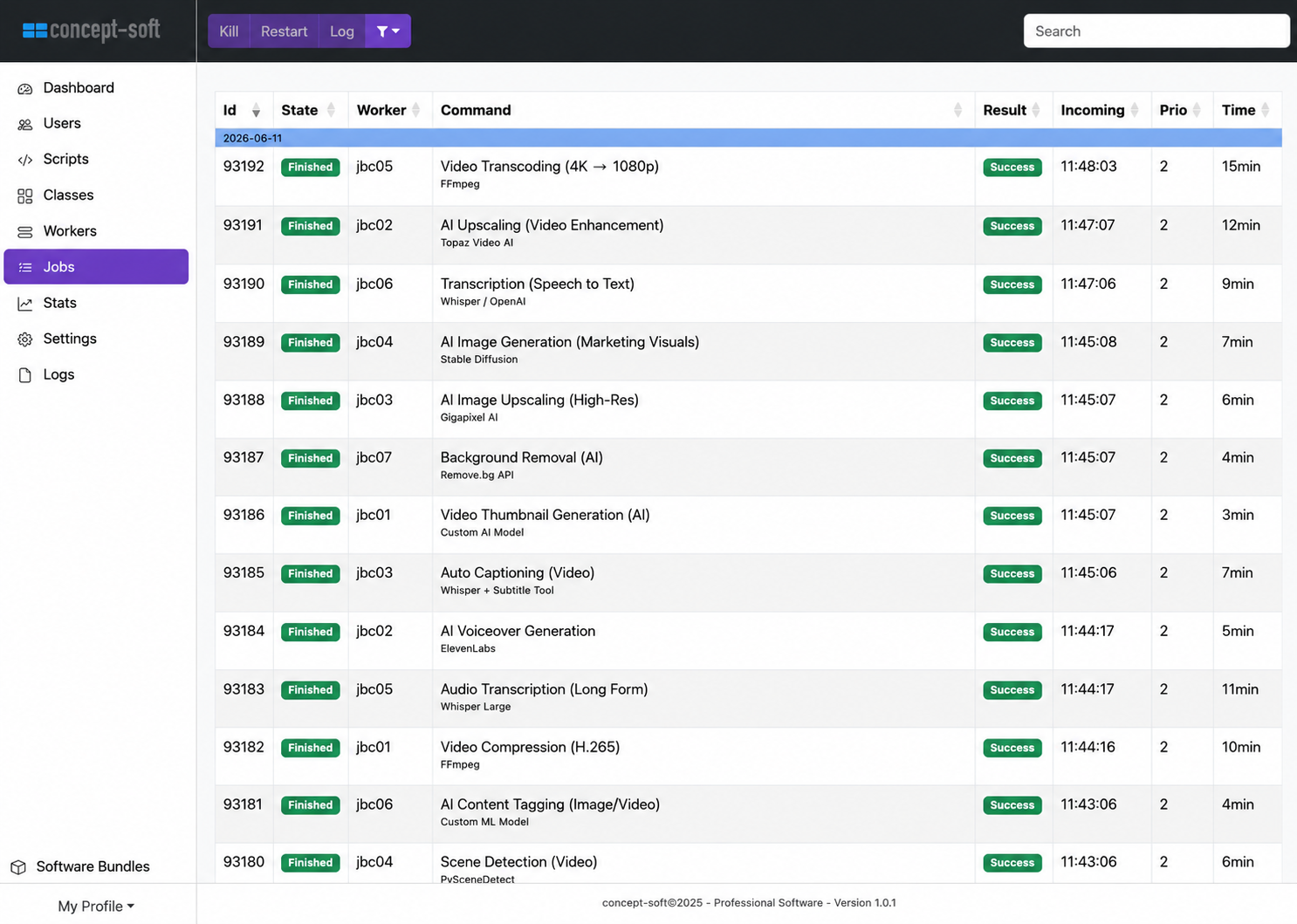Click the Jobs list icon
Screen dimensions: 1297x924
tap(25, 267)
